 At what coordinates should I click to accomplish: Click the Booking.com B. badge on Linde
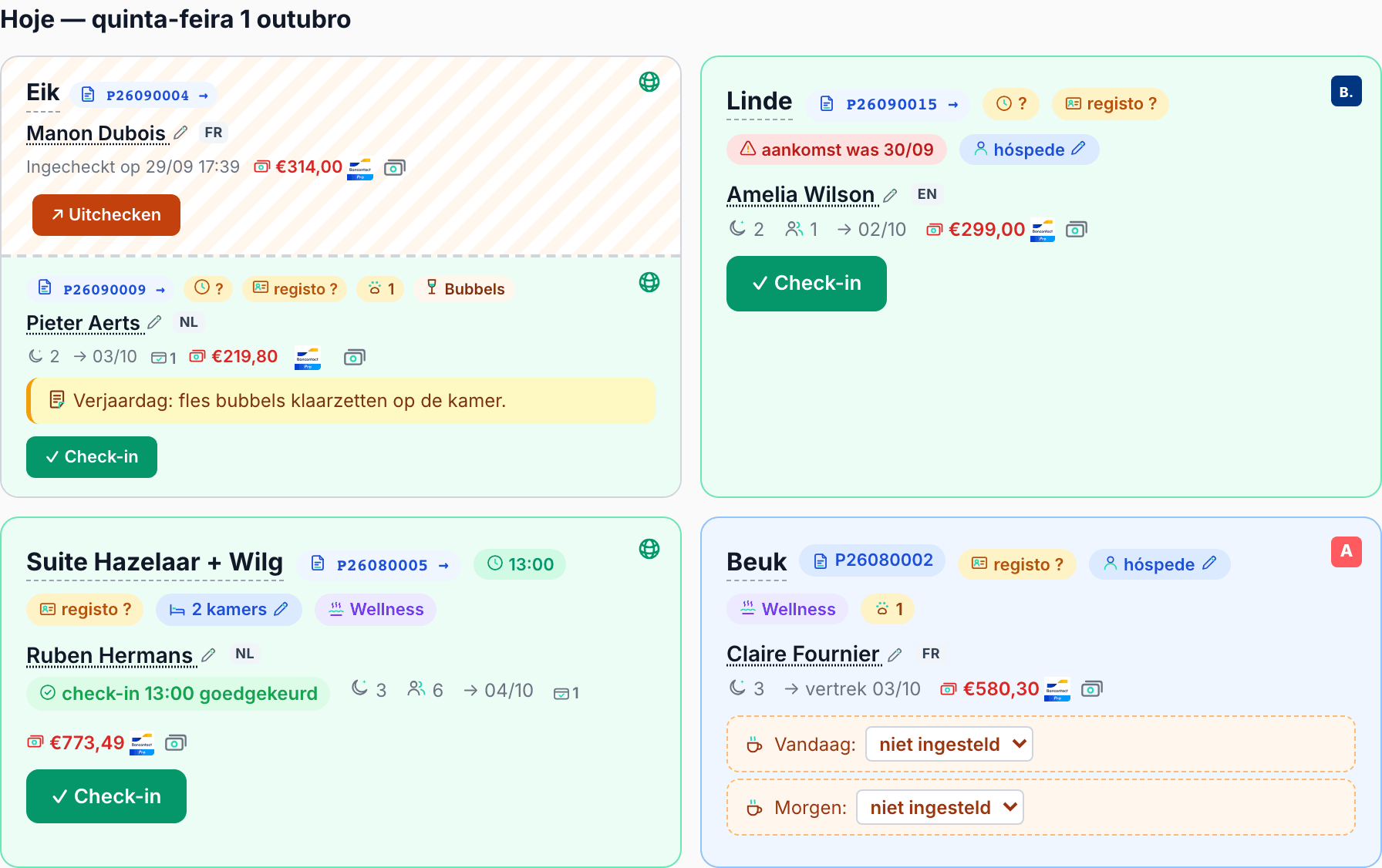[1346, 92]
